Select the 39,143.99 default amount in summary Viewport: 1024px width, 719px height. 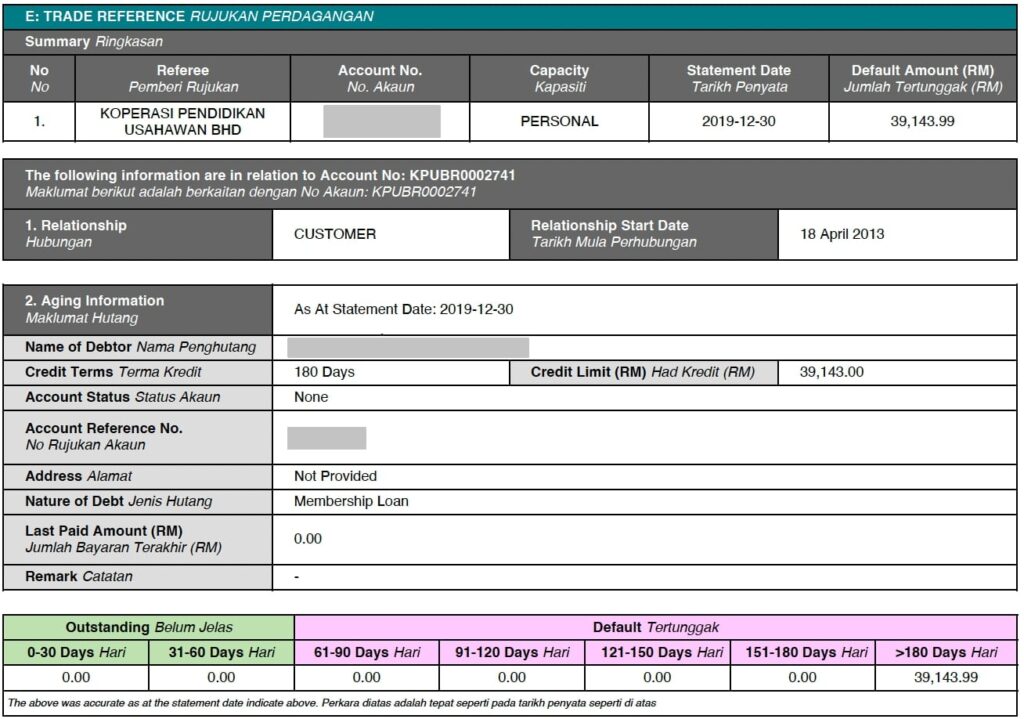922,121
